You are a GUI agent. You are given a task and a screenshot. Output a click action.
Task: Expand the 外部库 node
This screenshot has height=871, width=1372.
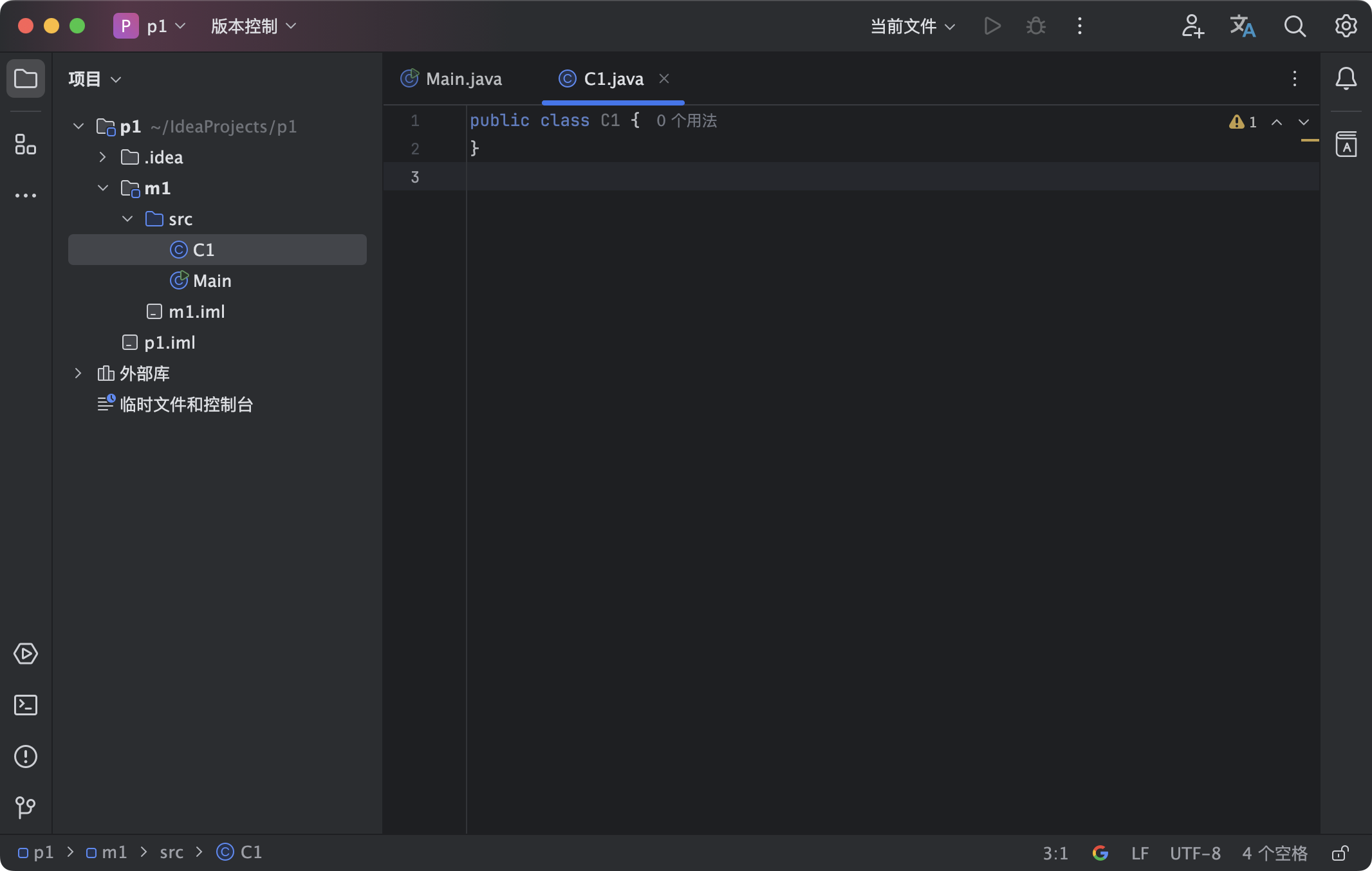[x=78, y=373]
